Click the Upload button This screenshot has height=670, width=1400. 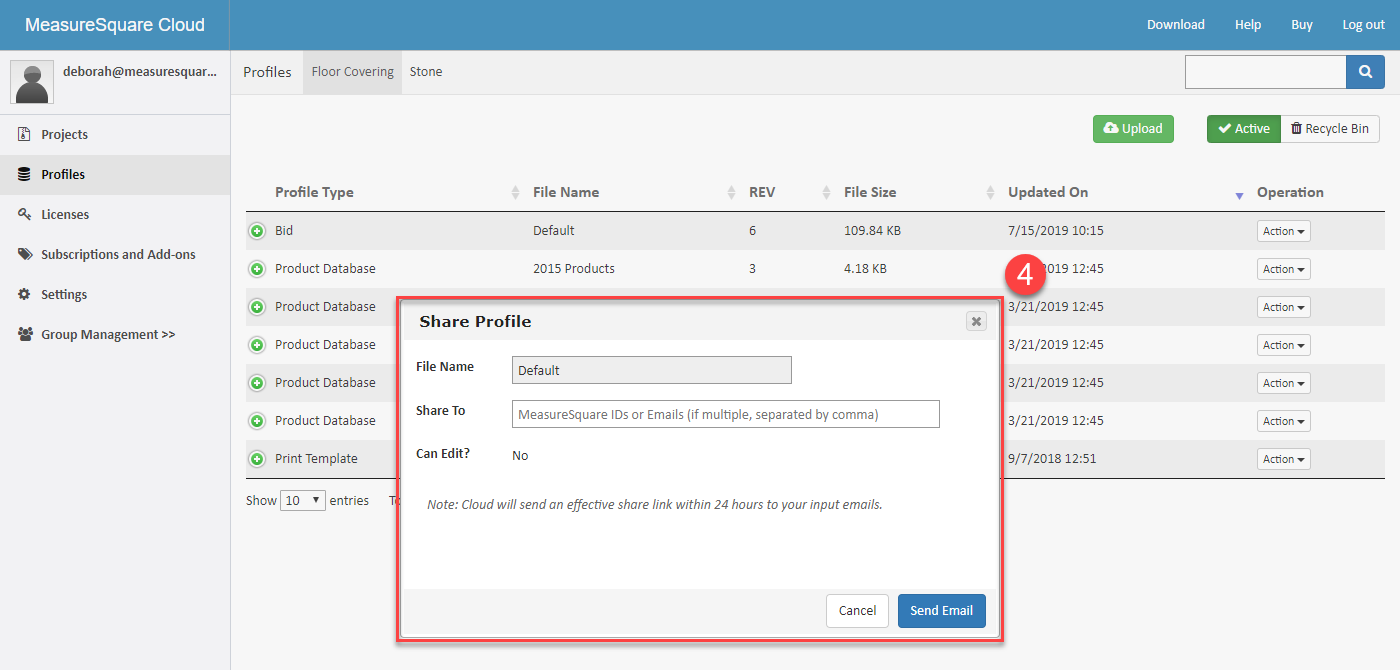coord(1133,128)
